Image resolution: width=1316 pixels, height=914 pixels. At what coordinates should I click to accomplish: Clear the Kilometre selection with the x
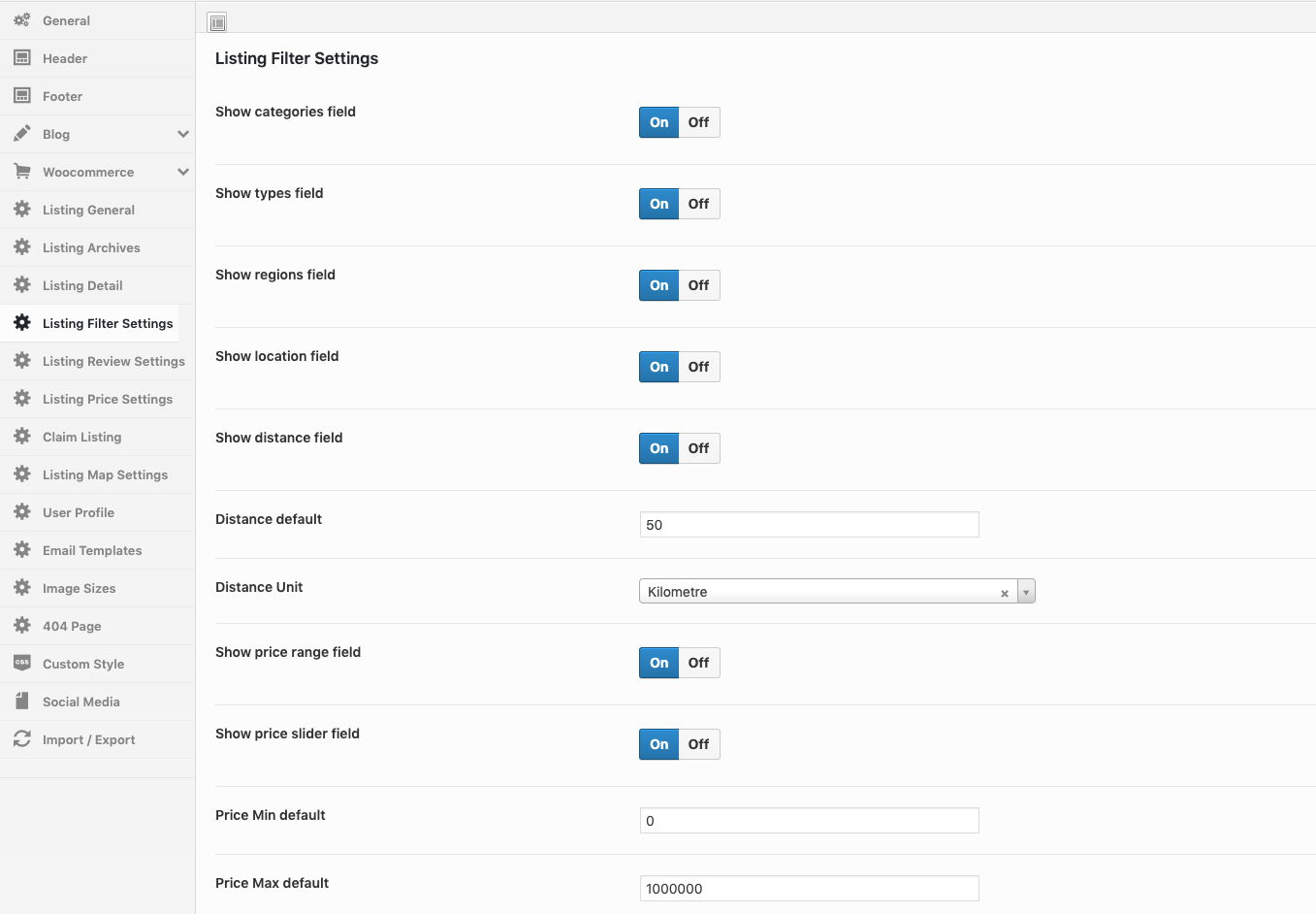pyautogui.click(x=1005, y=593)
